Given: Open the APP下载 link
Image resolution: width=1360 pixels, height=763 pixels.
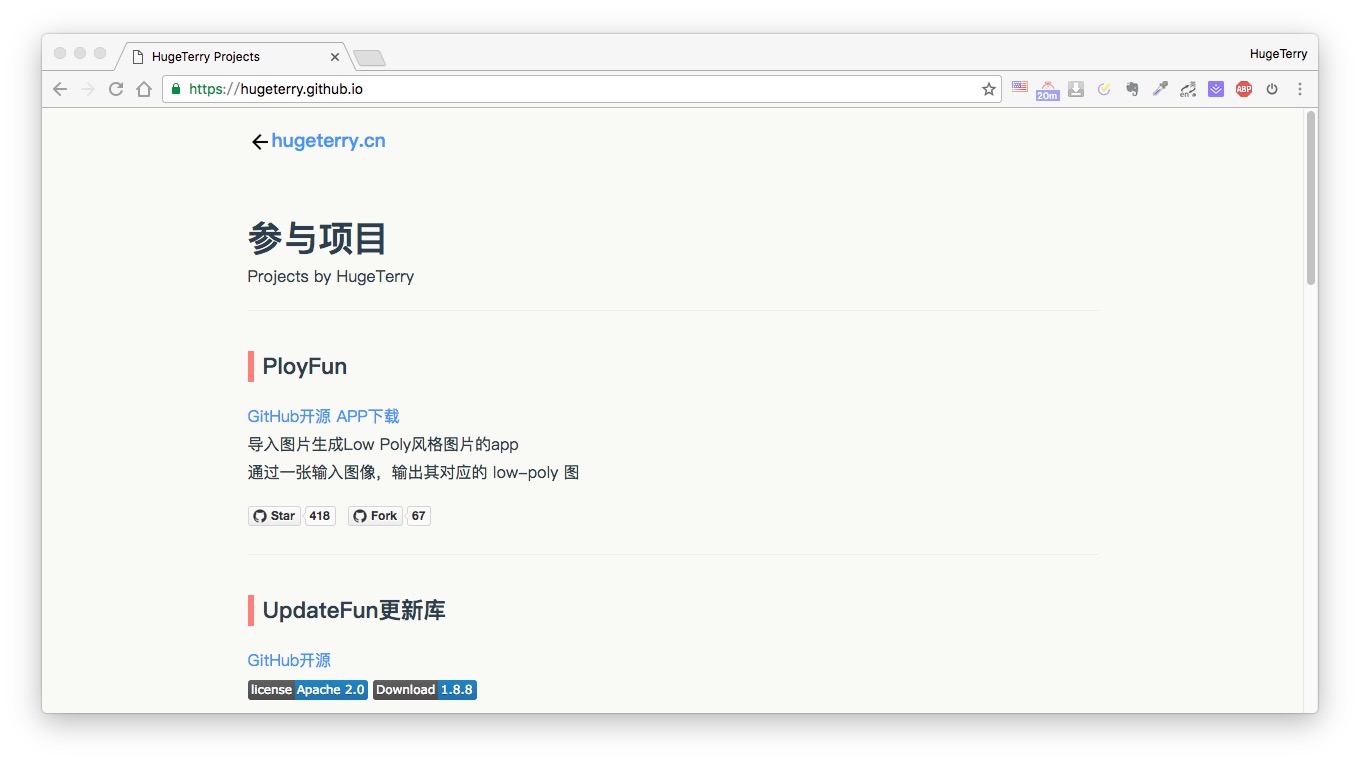Looking at the screenshot, I should [368, 416].
